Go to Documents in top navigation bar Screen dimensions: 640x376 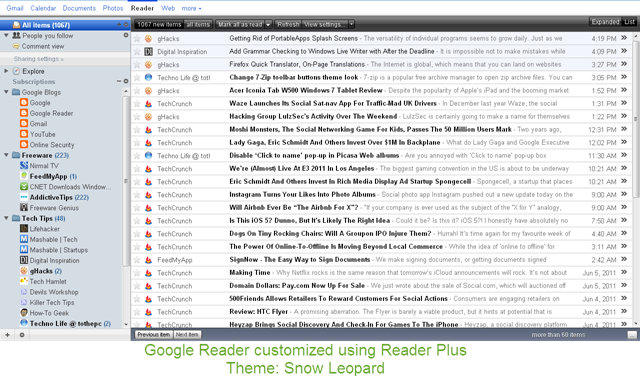[x=79, y=8]
